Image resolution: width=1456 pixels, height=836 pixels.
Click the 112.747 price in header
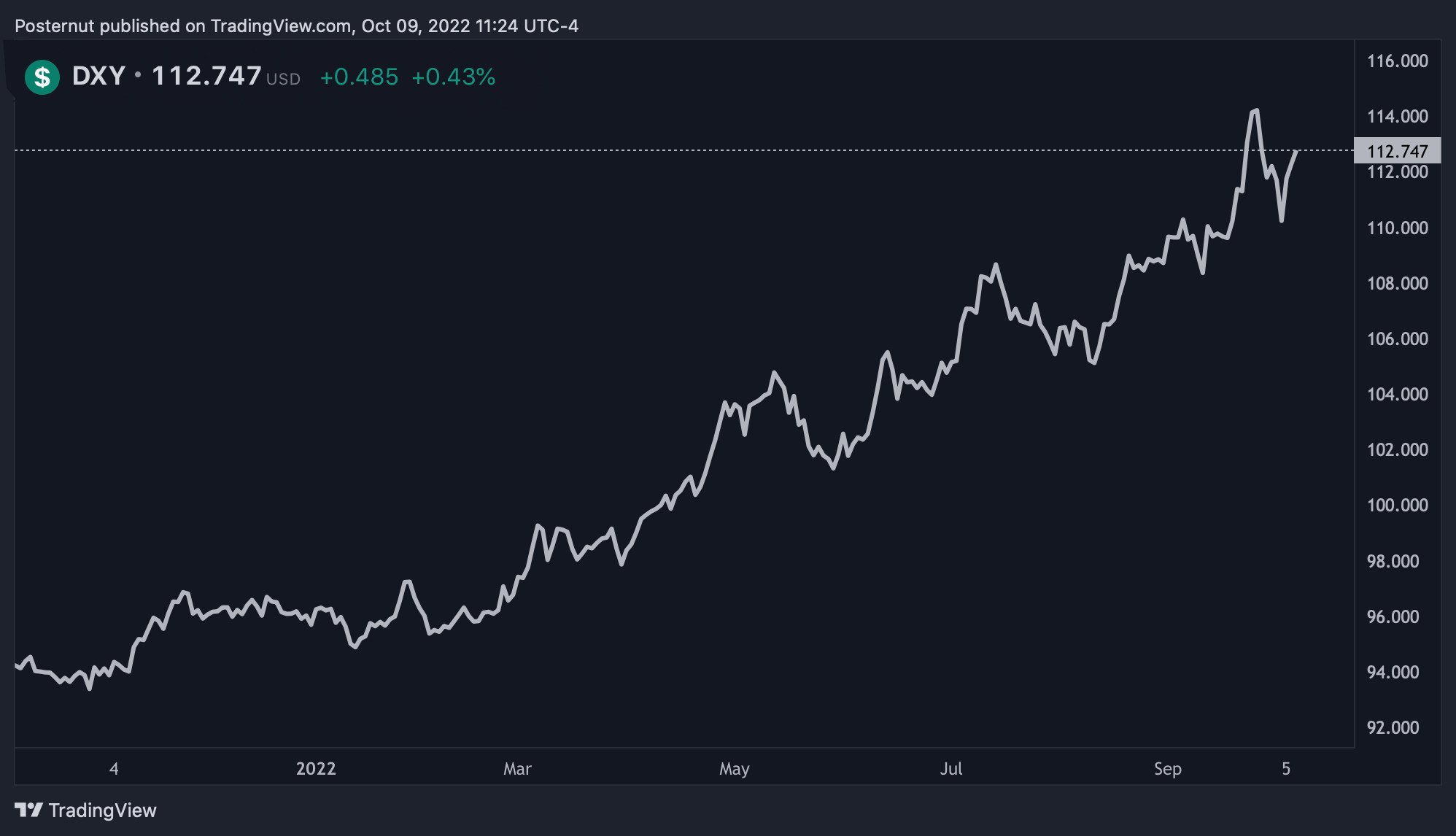tap(206, 76)
